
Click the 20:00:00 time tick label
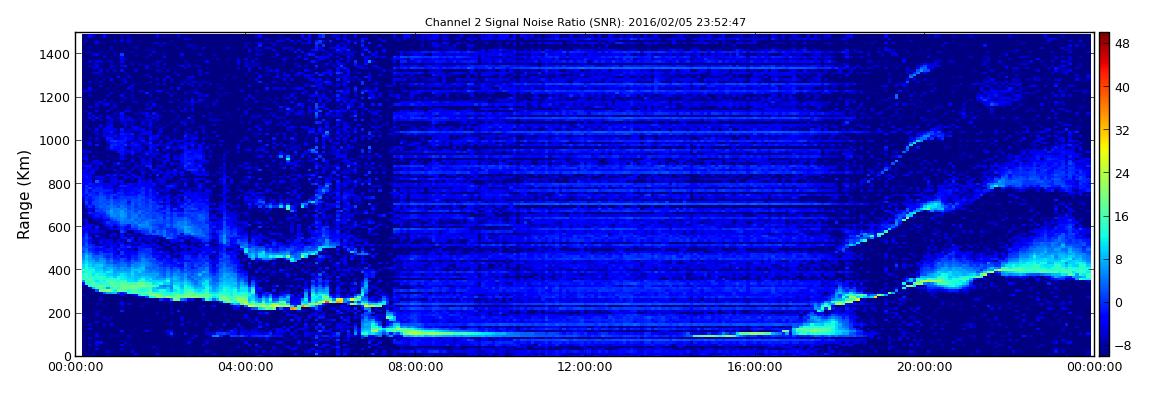pos(923,367)
